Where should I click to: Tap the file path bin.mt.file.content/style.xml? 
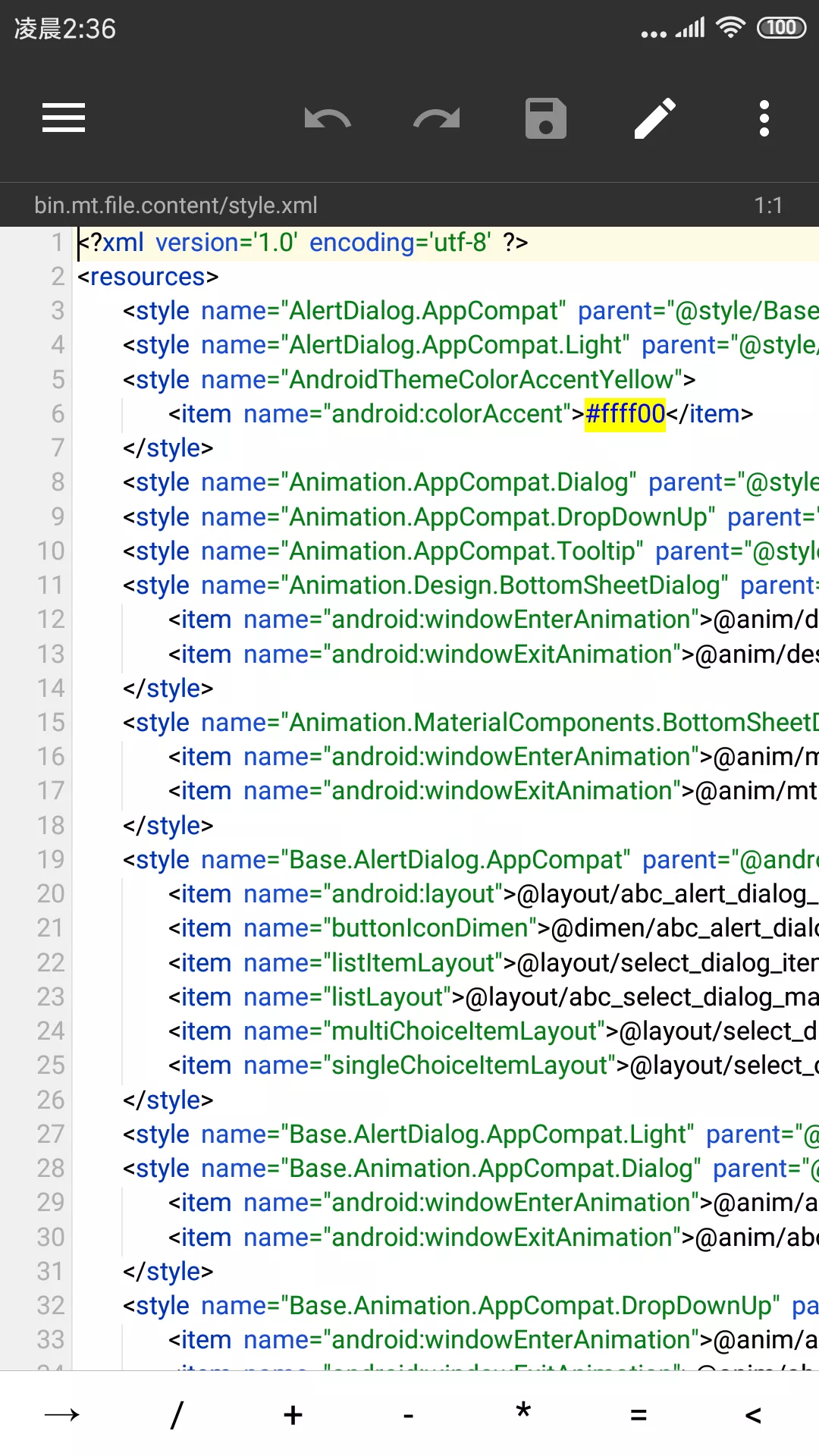click(176, 206)
